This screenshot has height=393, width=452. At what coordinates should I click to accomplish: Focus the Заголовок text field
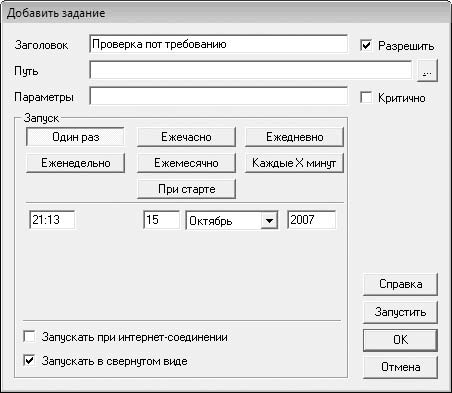point(218,44)
